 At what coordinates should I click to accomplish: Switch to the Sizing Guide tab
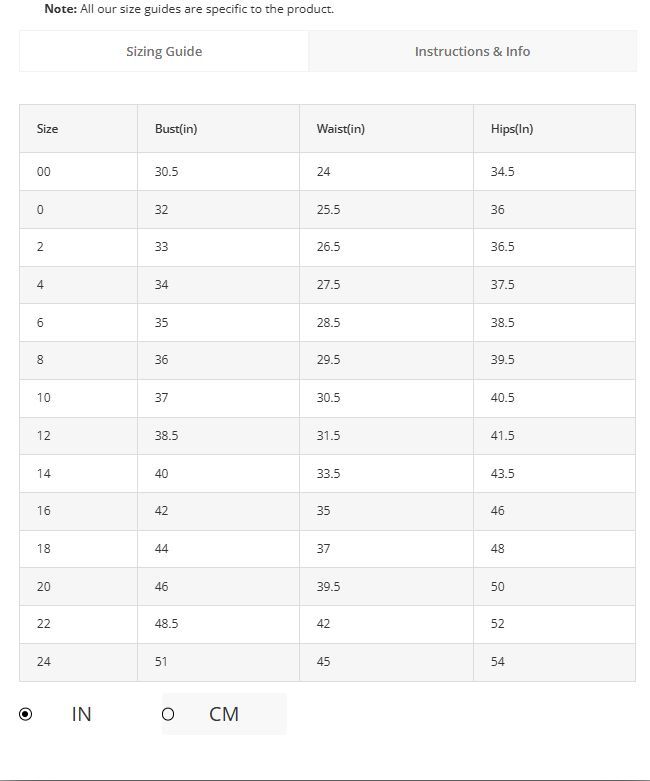(164, 51)
